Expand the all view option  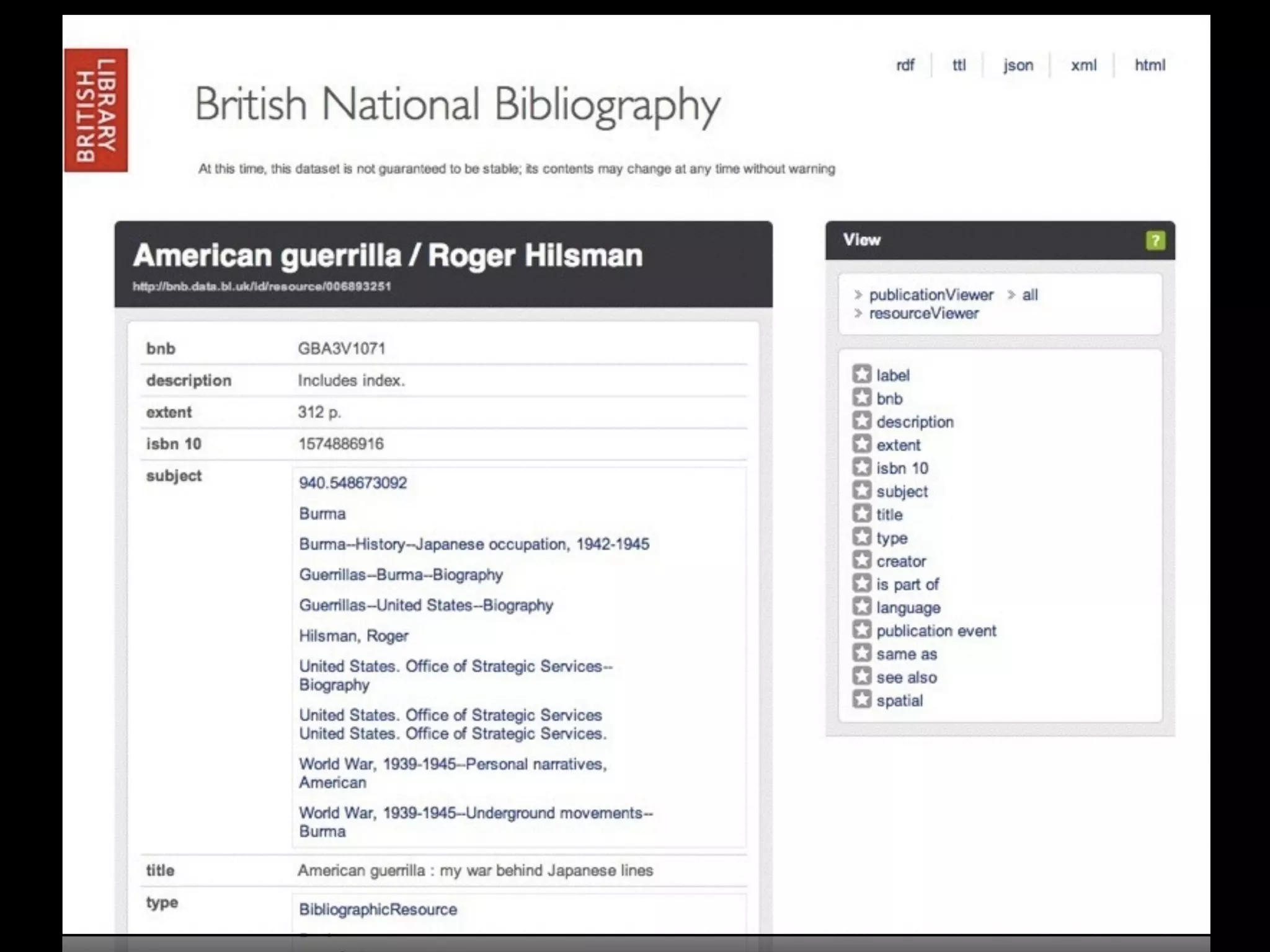(1011, 295)
